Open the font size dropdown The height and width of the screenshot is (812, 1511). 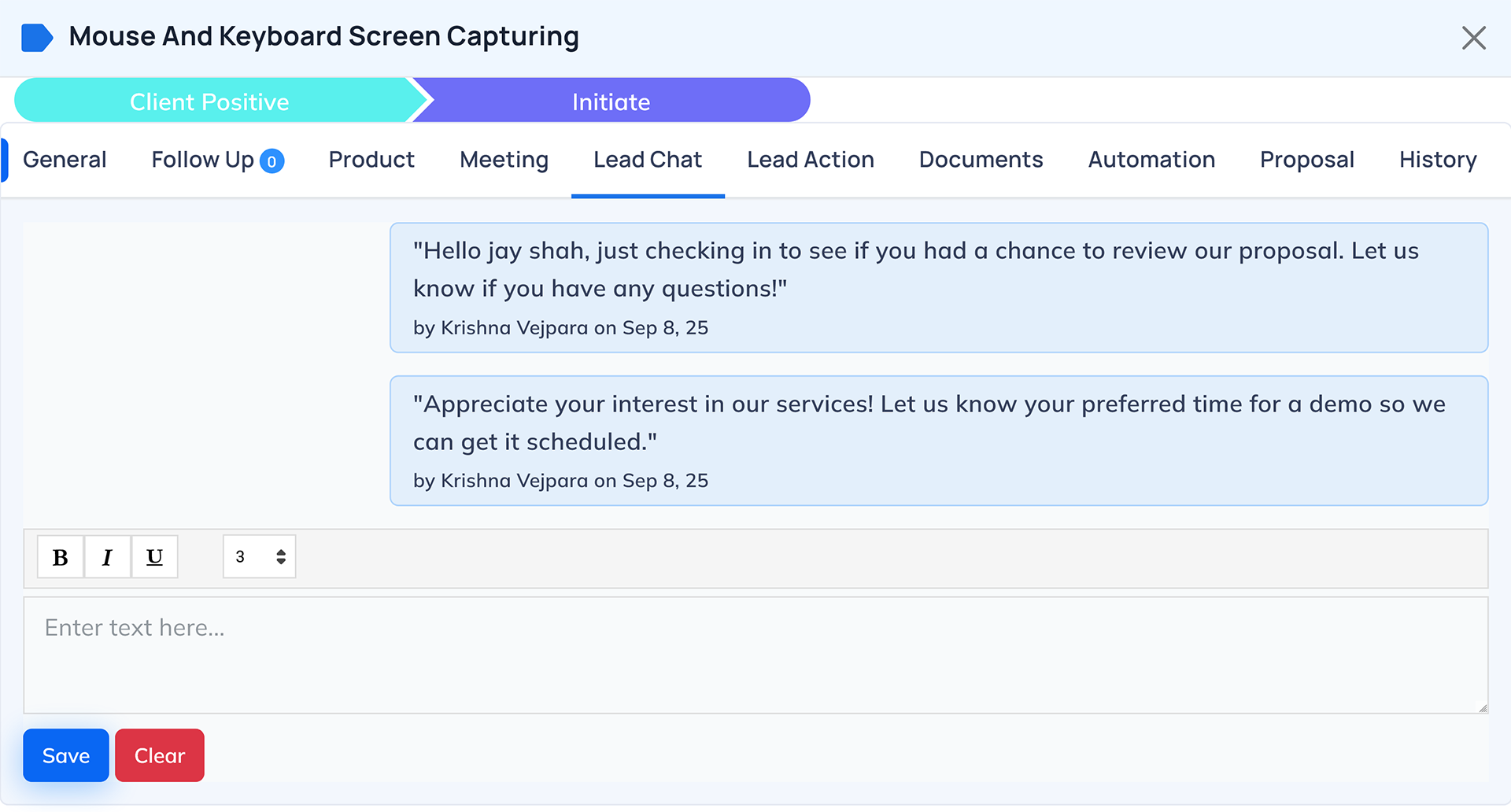pos(259,557)
